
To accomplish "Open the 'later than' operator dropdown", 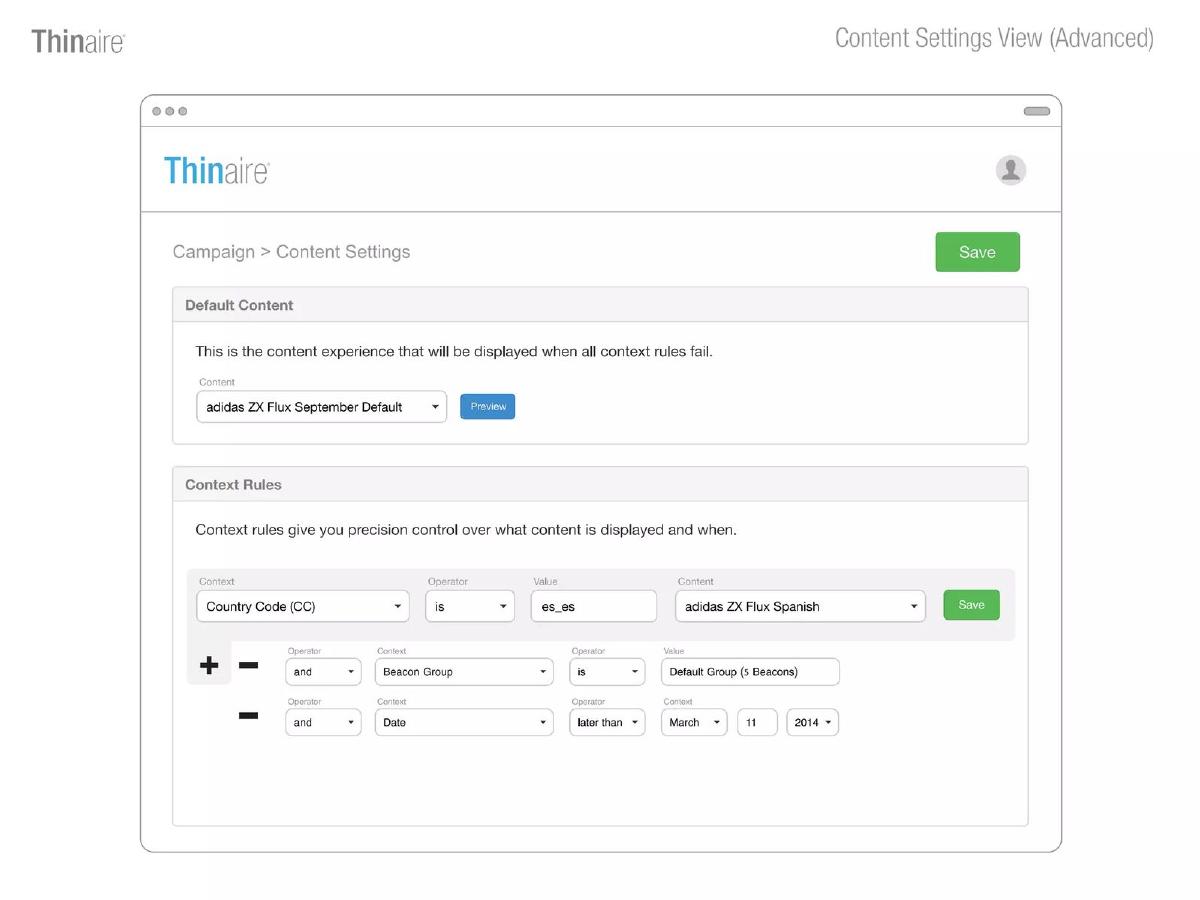I will coord(607,722).
